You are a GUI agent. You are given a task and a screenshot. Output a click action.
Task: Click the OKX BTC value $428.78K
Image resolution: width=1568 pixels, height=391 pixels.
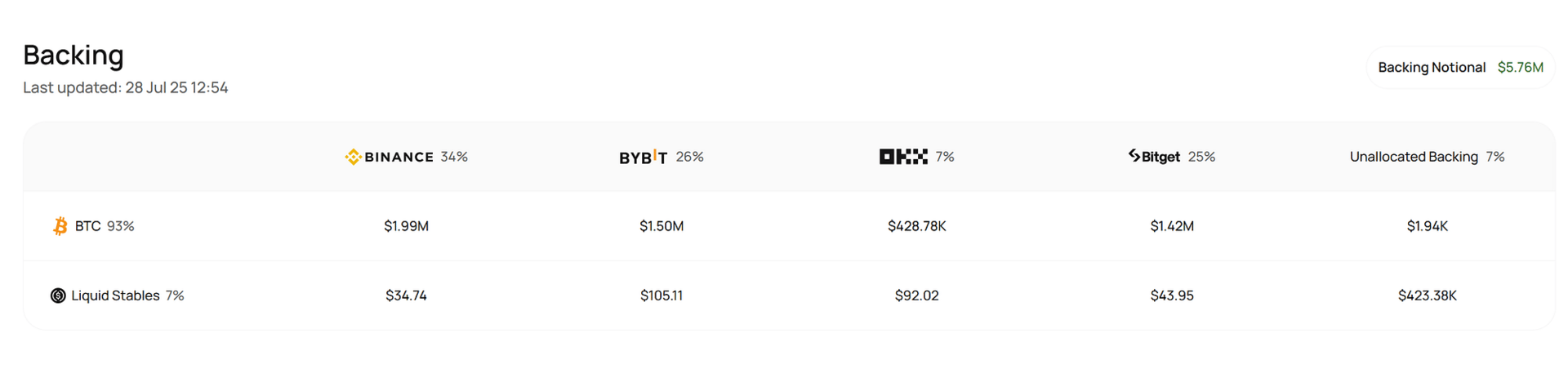pos(916,226)
